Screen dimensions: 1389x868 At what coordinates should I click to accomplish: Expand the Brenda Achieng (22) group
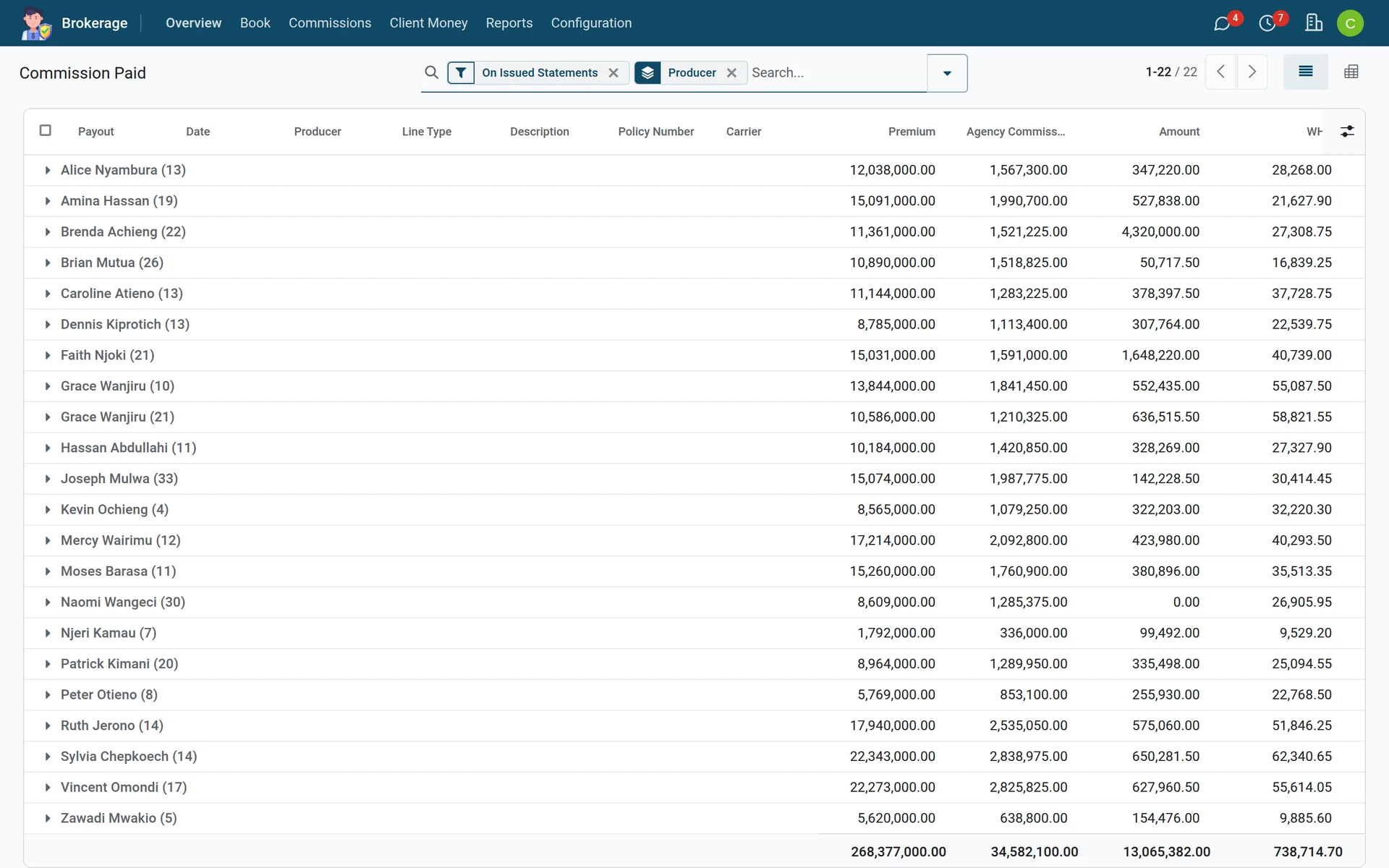click(48, 231)
